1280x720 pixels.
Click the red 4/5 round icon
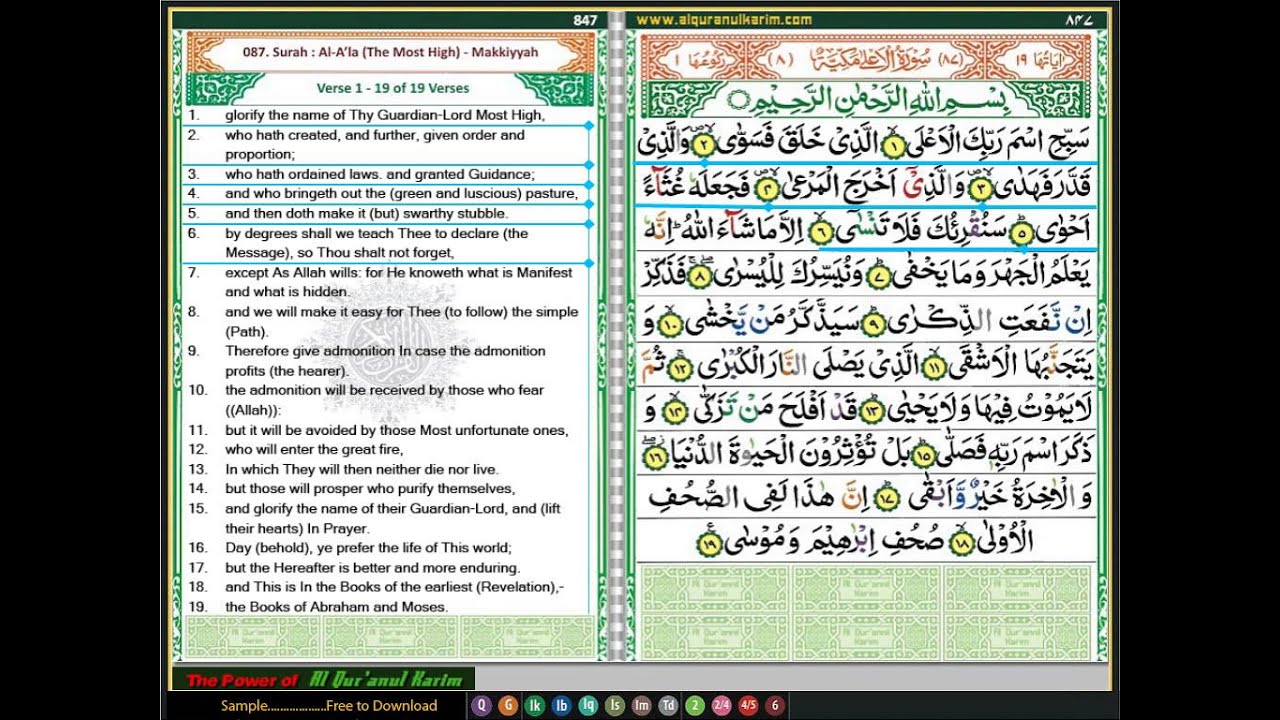tap(748, 705)
